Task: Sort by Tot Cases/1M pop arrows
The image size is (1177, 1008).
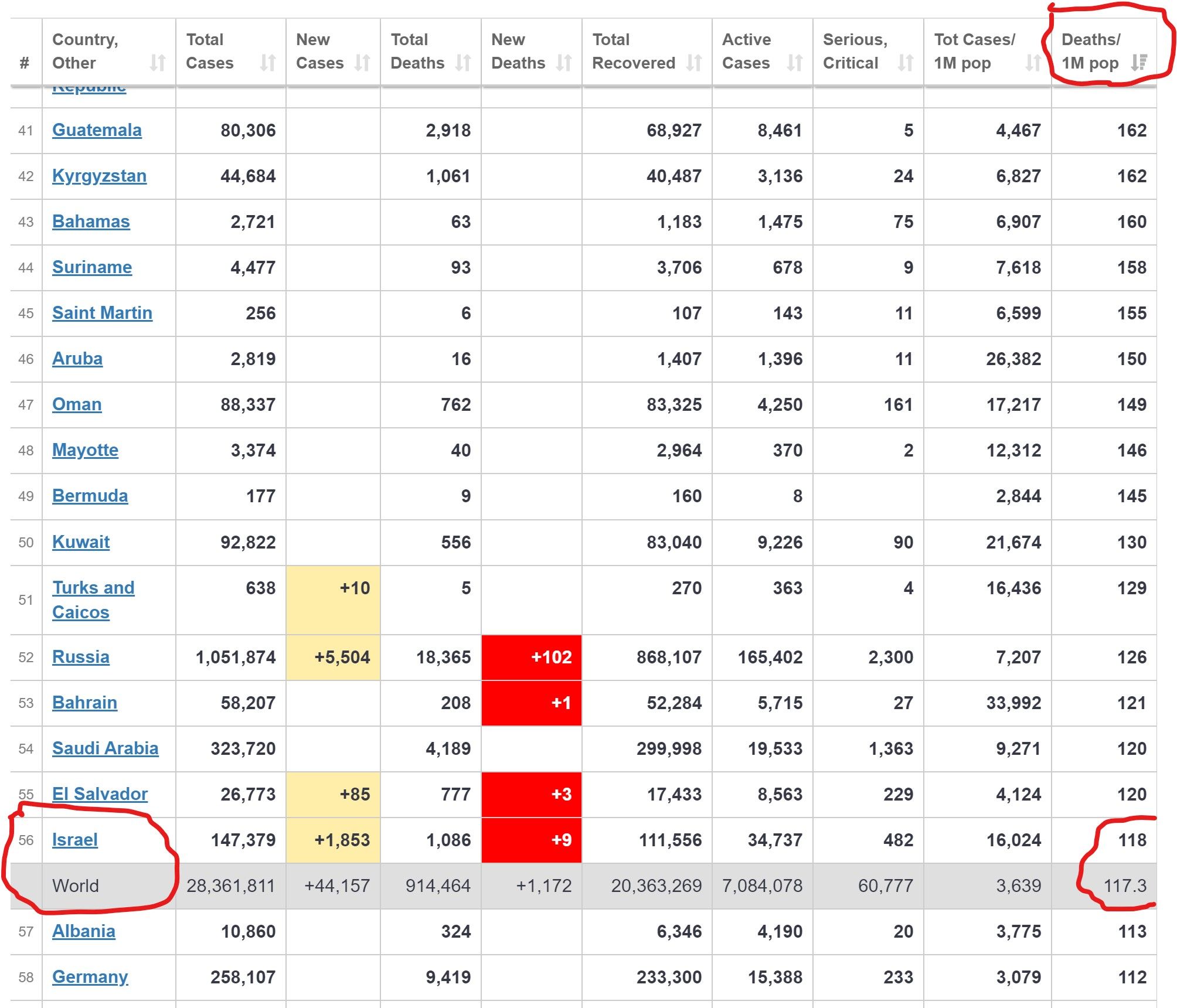Action: (1033, 63)
